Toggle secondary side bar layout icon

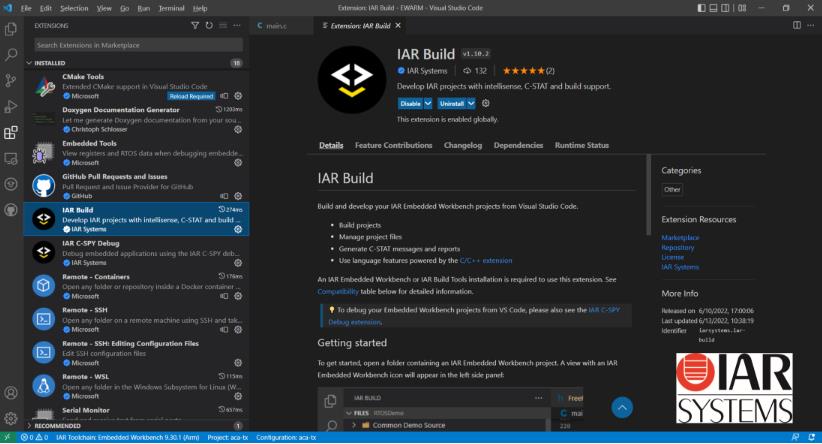pyautogui.click(x=724, y=8)
